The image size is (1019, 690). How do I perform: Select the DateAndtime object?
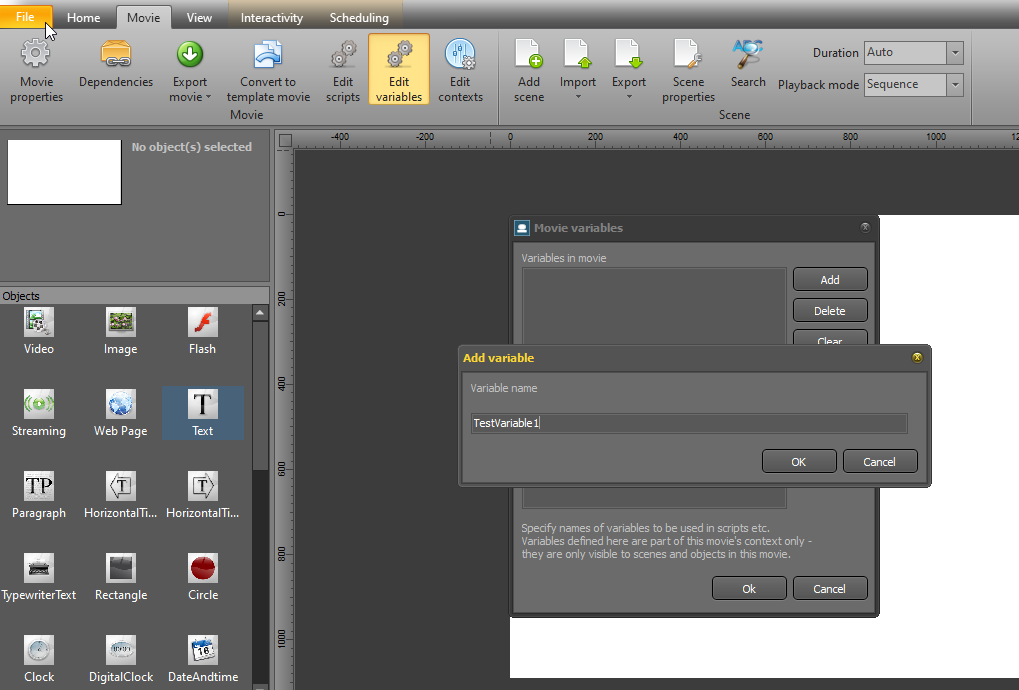point(202,658)
